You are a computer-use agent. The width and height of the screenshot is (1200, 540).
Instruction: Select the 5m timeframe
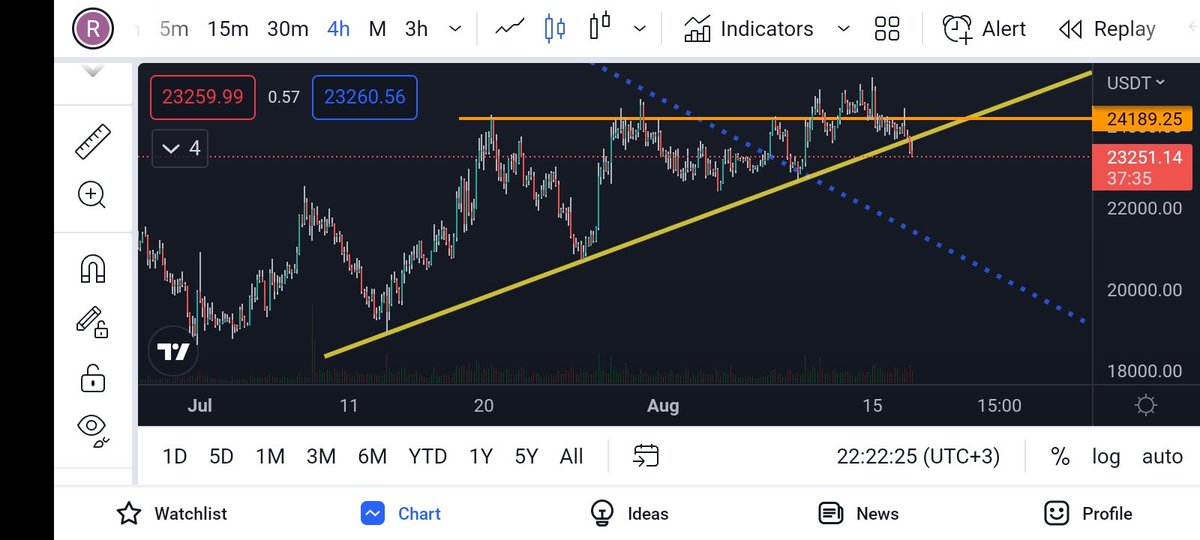click(x=174, y=29)
